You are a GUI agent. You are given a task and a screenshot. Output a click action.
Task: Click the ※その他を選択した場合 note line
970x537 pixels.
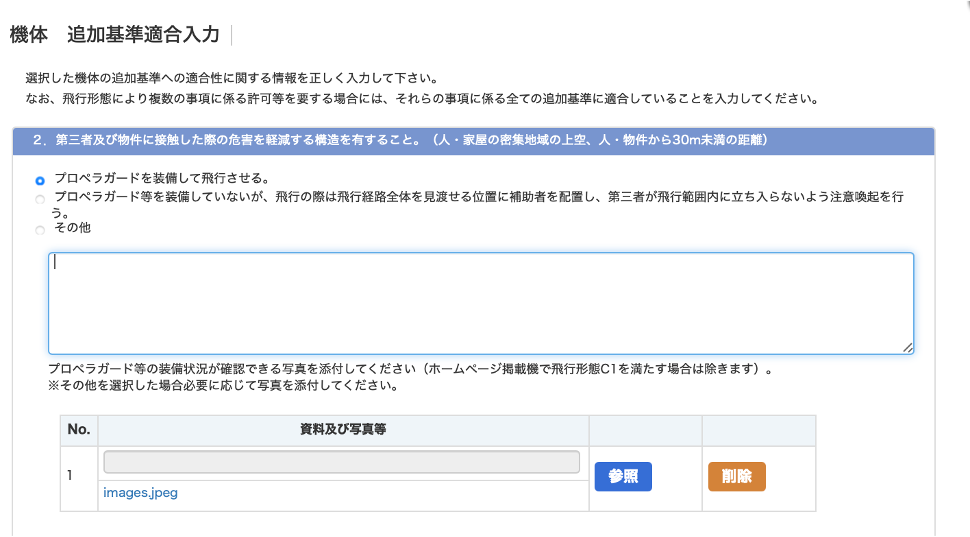(x=224, y=386)
